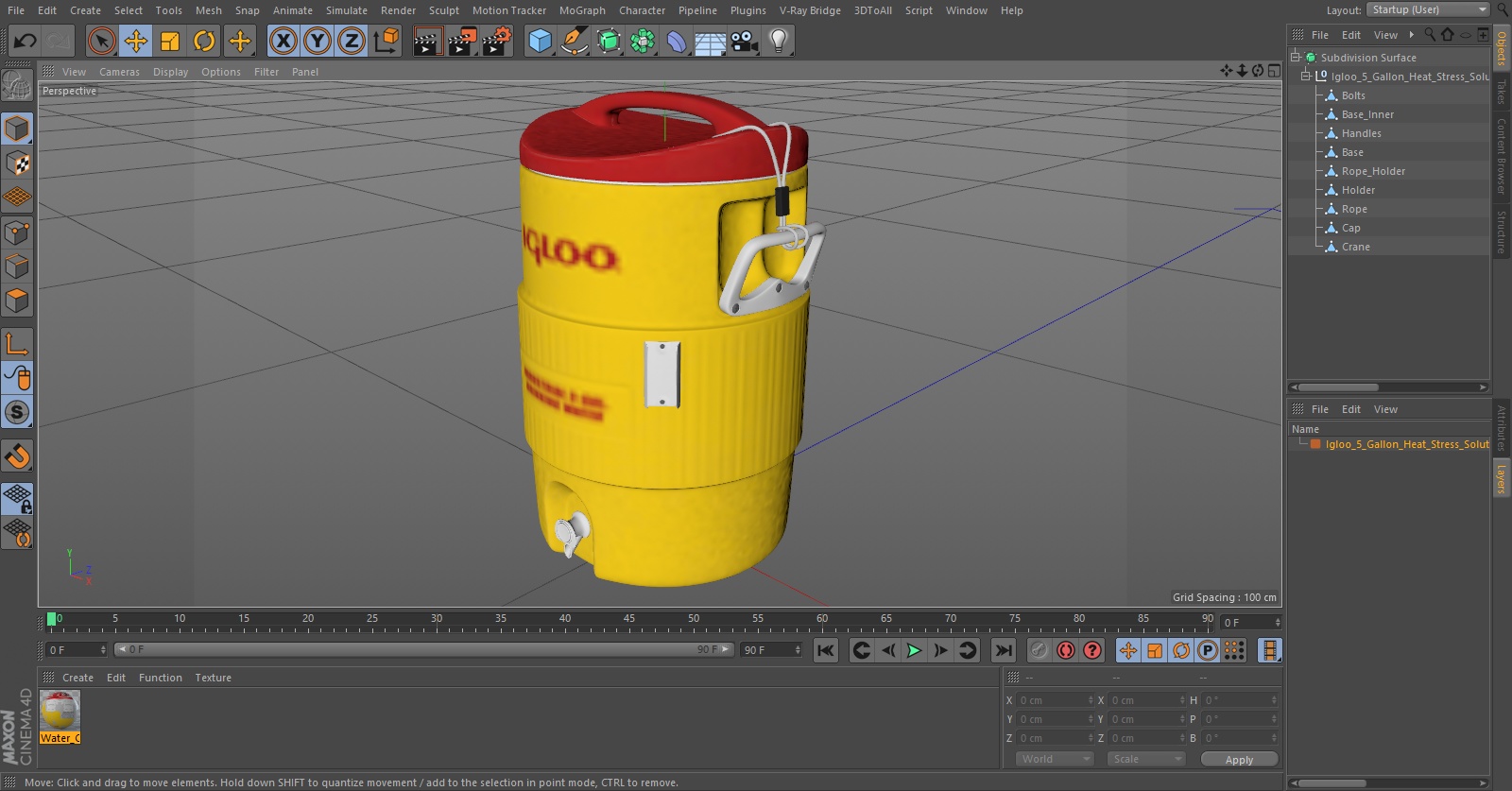This screenshot has width=1512, height=791.
Task: Select the Live Selection tool
Action: click(x=102, y=41)
